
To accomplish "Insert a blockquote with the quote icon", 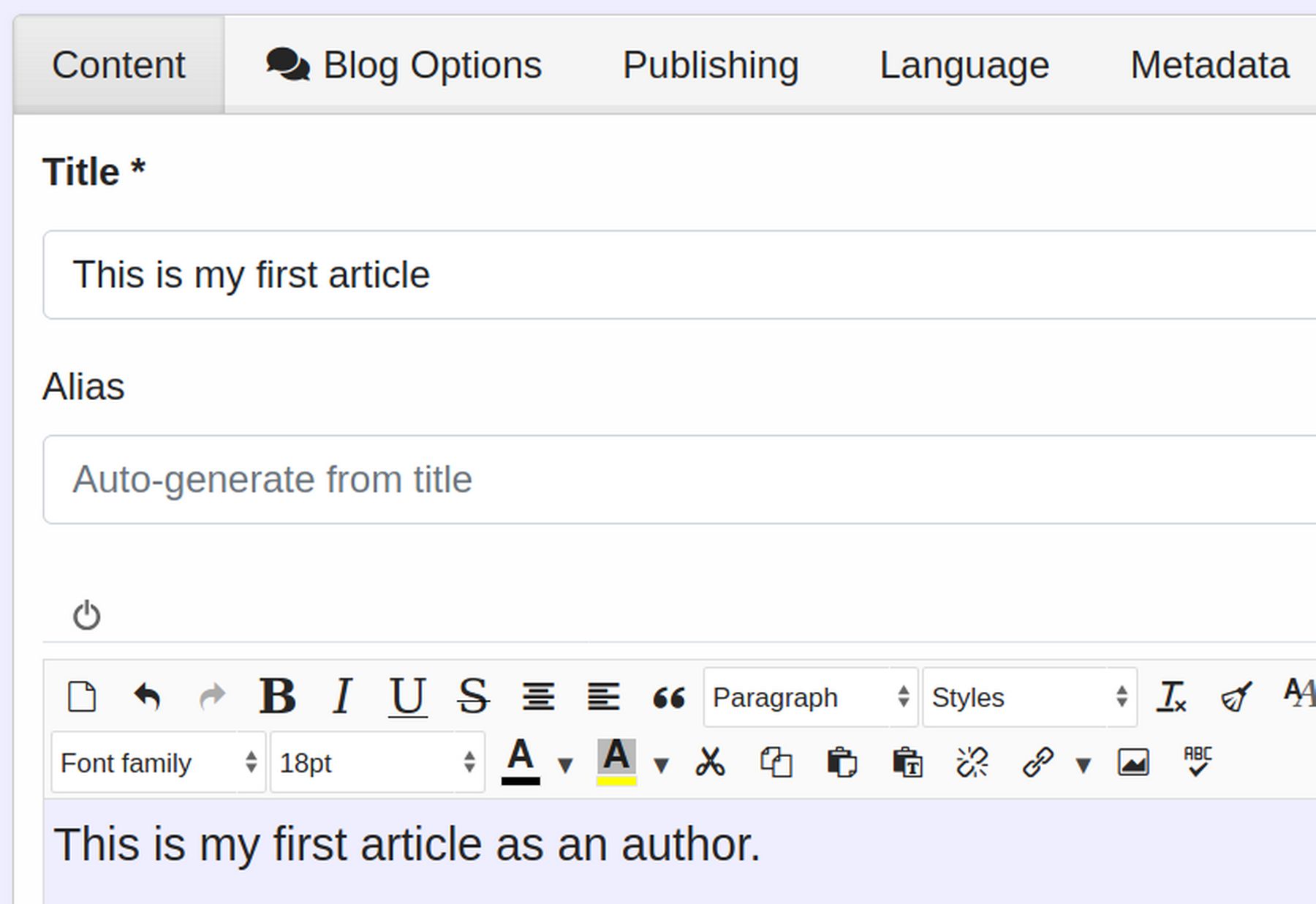I will [668, 698].
